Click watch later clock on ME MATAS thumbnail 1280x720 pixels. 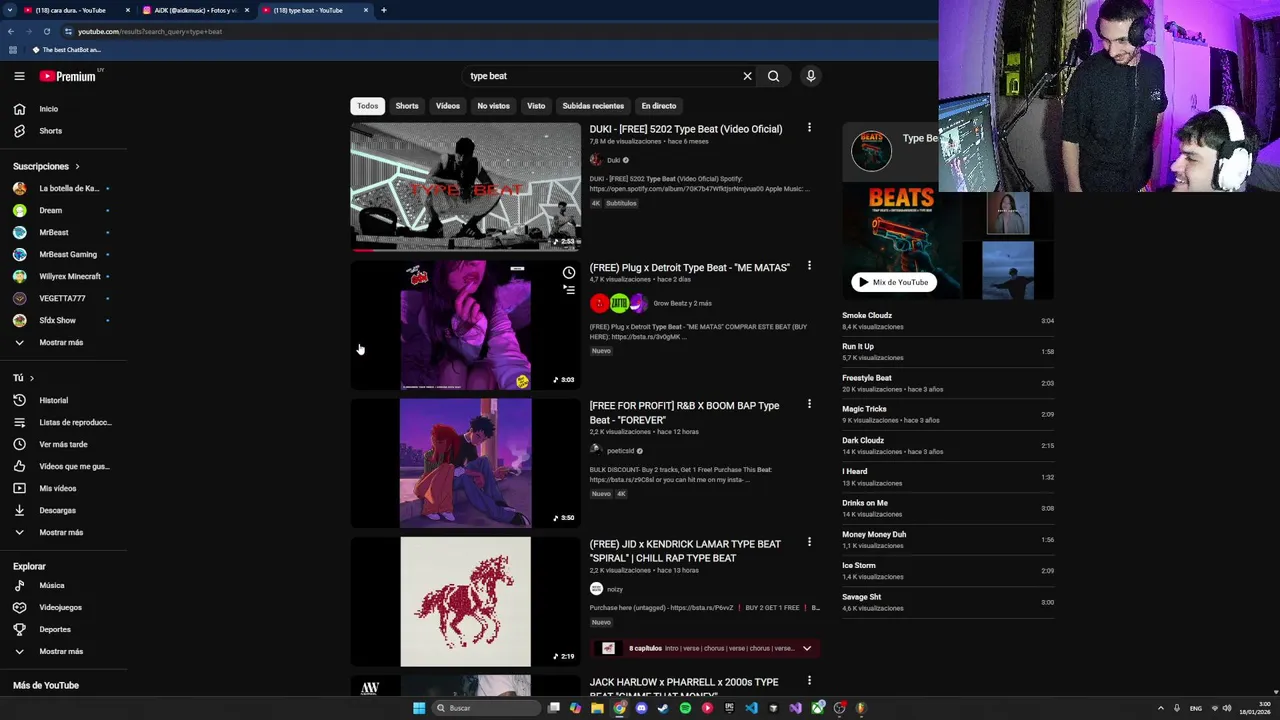pyautogui.click(x=569, y=273)
